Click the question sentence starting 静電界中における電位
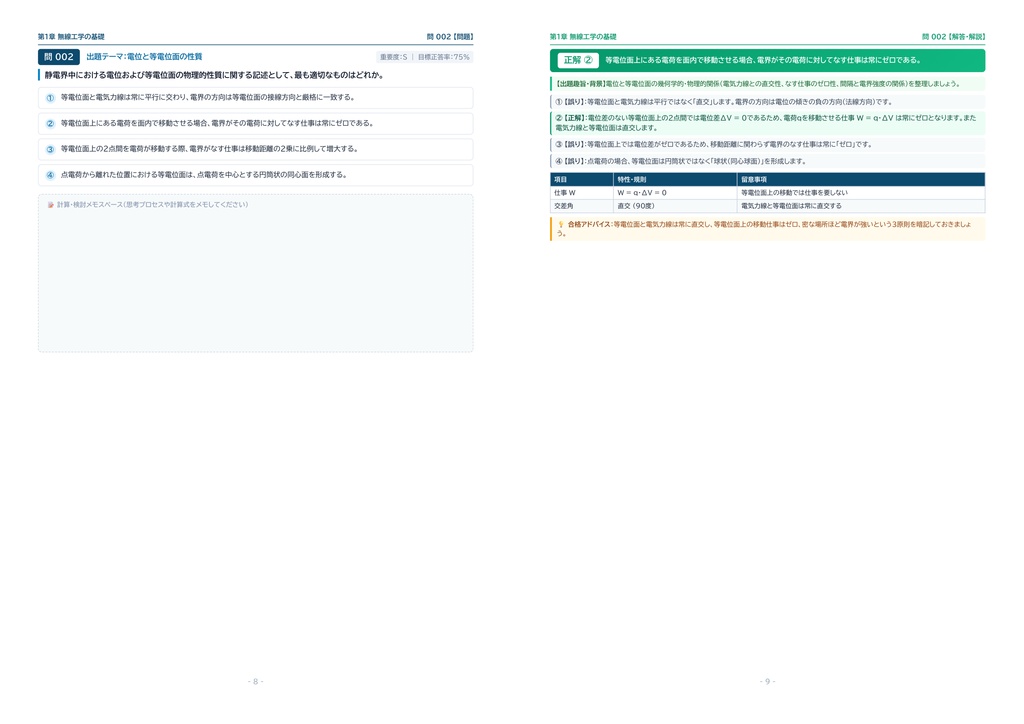 coord(214,75)
